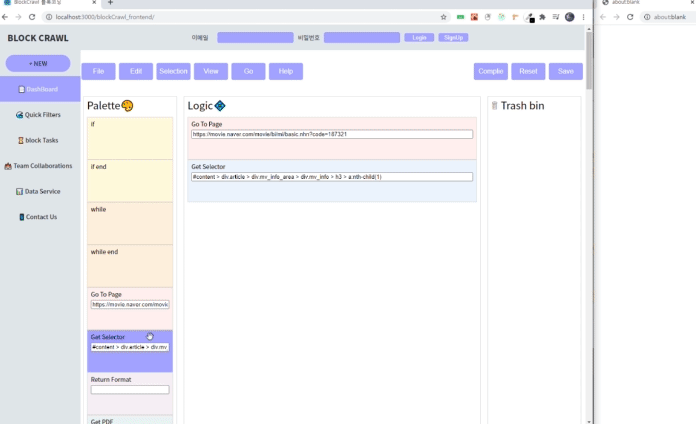696x424 pixels.
Task: Click the + NEW button
Action: point(38,63)
